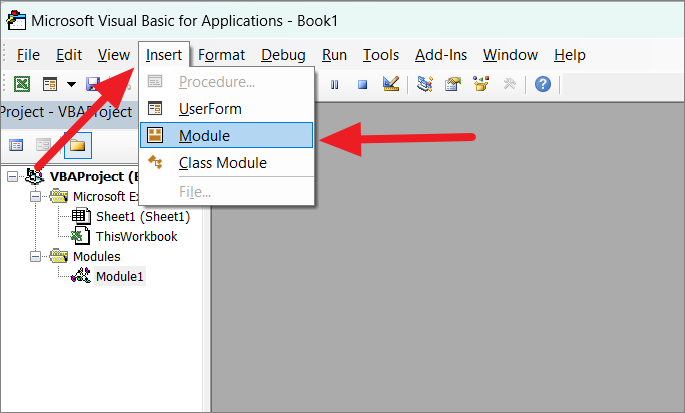Screen dimensions: 685x413
Task: Open Properties Window toolbar icon
Action: pyautogui.click(x=453, y=83)
